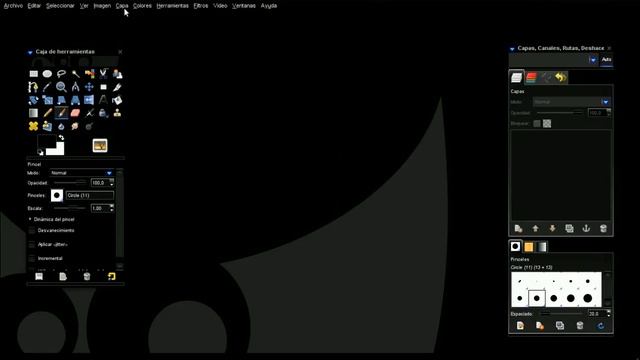Image resolution: width=640 pixels, height=360 pixels.
Task: Open the Capa menu
Action: coord(122,6)
